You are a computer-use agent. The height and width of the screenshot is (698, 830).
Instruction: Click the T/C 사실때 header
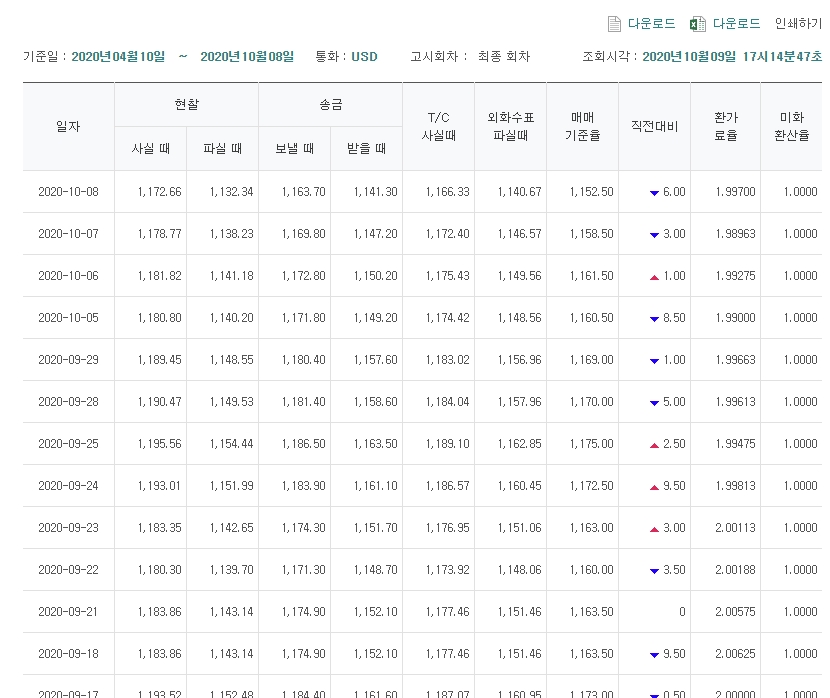coord(438,126)
